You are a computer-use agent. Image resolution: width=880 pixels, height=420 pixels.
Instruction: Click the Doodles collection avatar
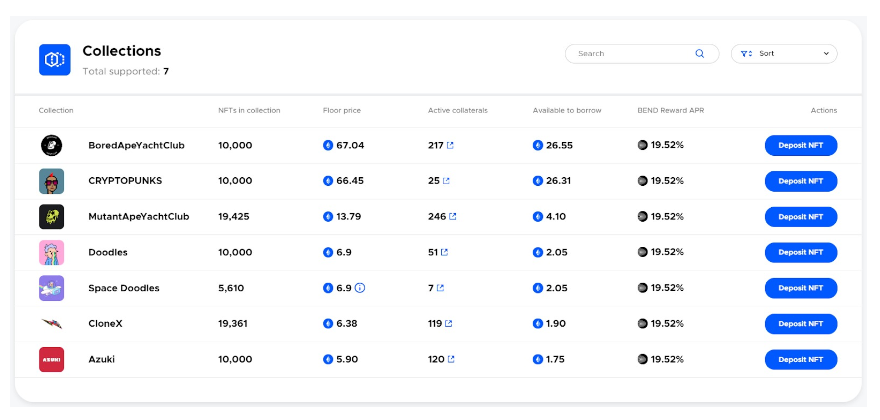click(51, 253)
